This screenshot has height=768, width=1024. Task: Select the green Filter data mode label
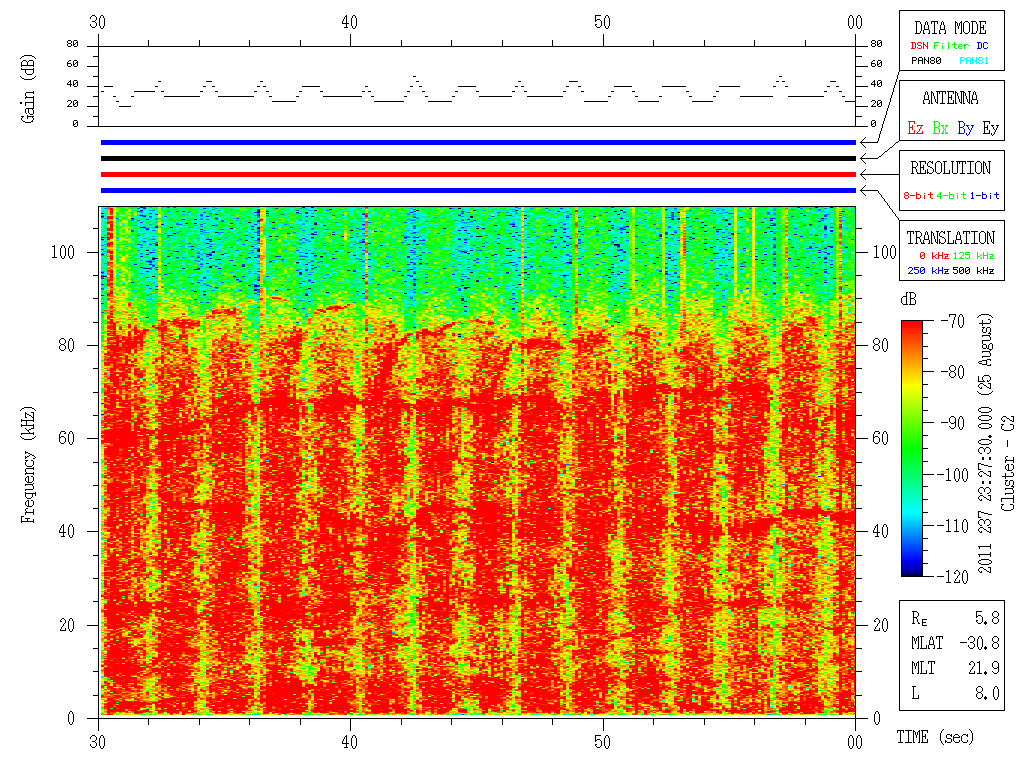(x=951, y=46)
